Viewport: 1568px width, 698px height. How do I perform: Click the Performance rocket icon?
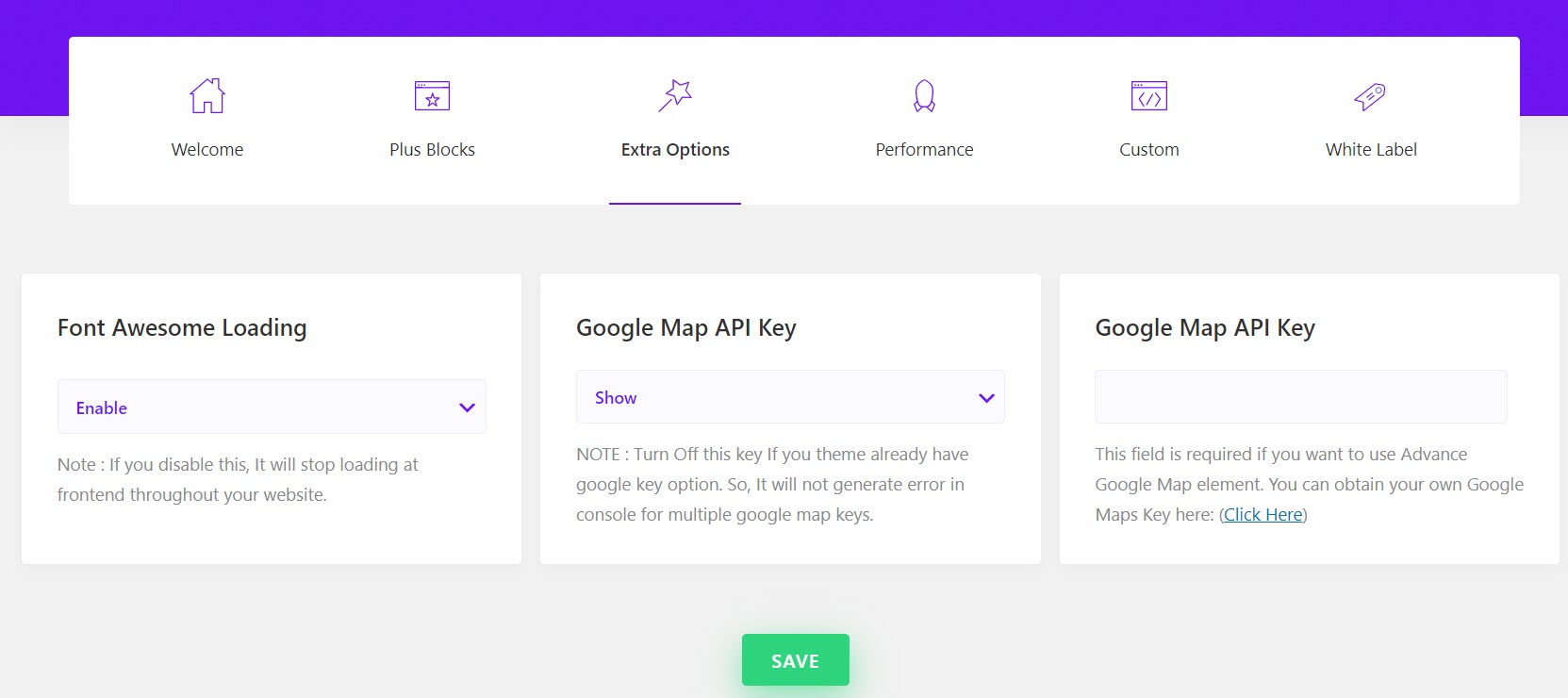click(x=924, y=95)
